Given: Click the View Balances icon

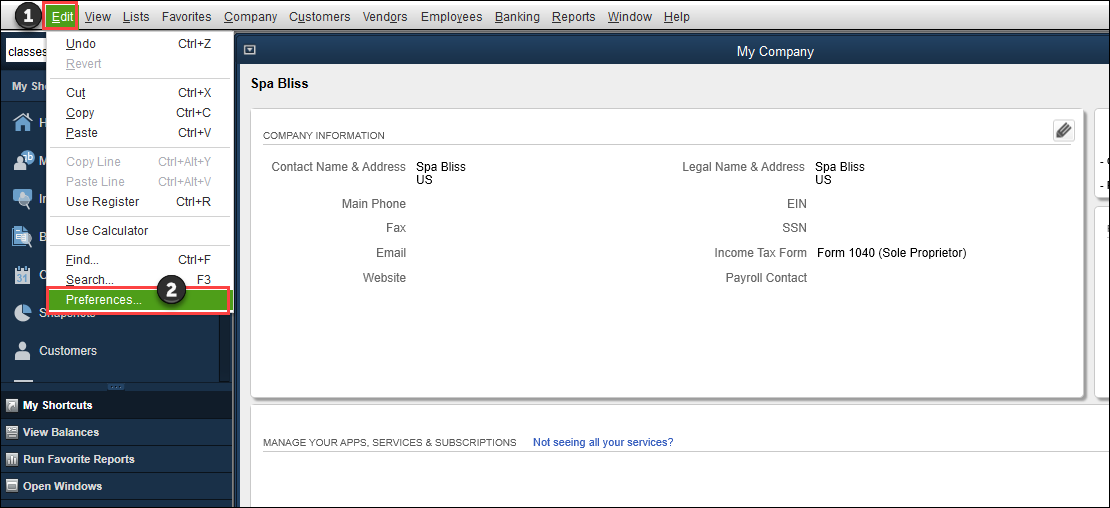Looking at the screenshot, I should [x=11, y=432].
